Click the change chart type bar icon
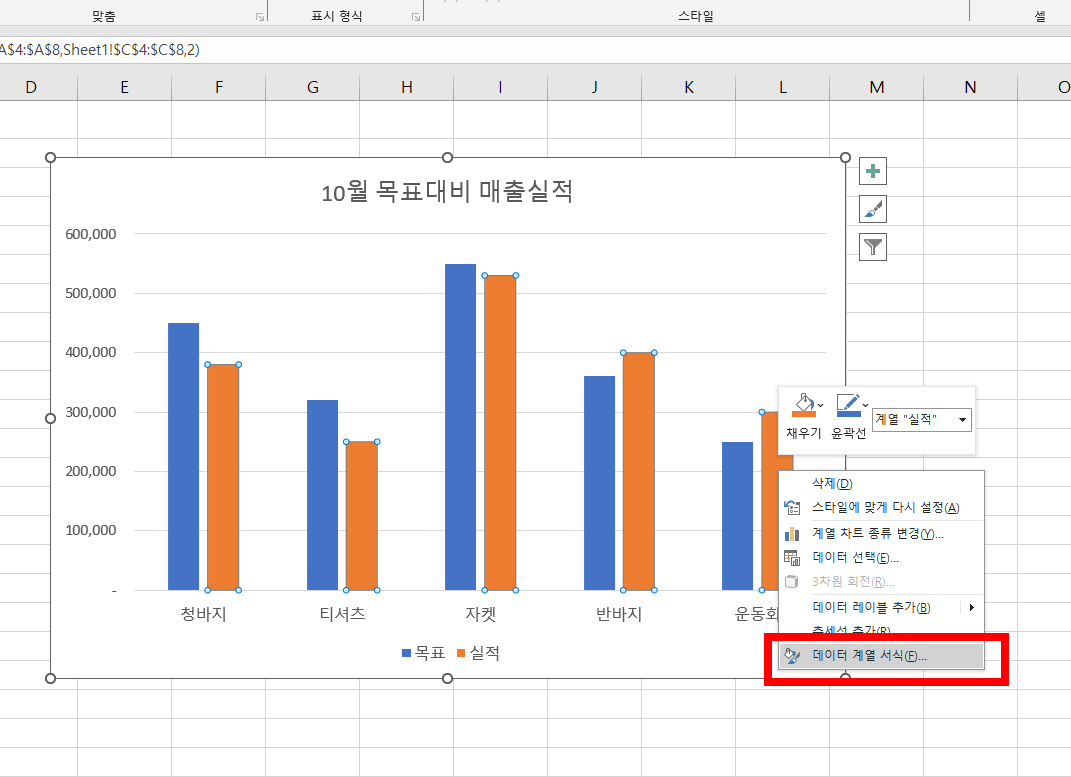Viewport: 1071px width, 777px height. [x=792, y=533]
